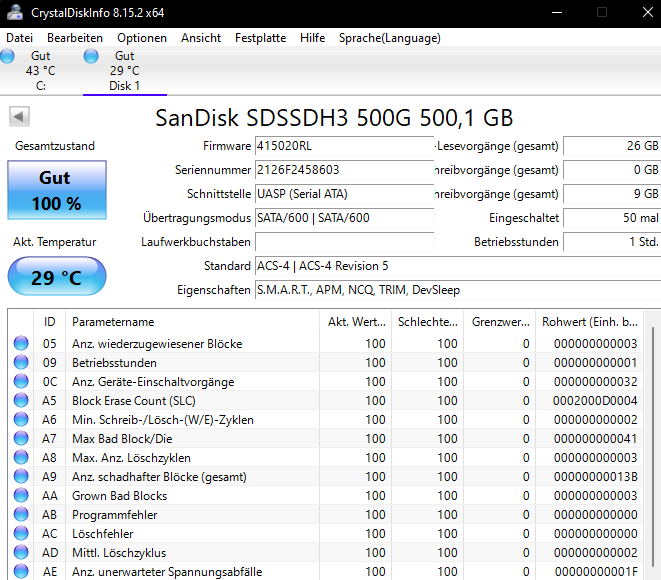661x580 pixels.
Task: Click status orb for ID AB row
Action: [21, 514]
